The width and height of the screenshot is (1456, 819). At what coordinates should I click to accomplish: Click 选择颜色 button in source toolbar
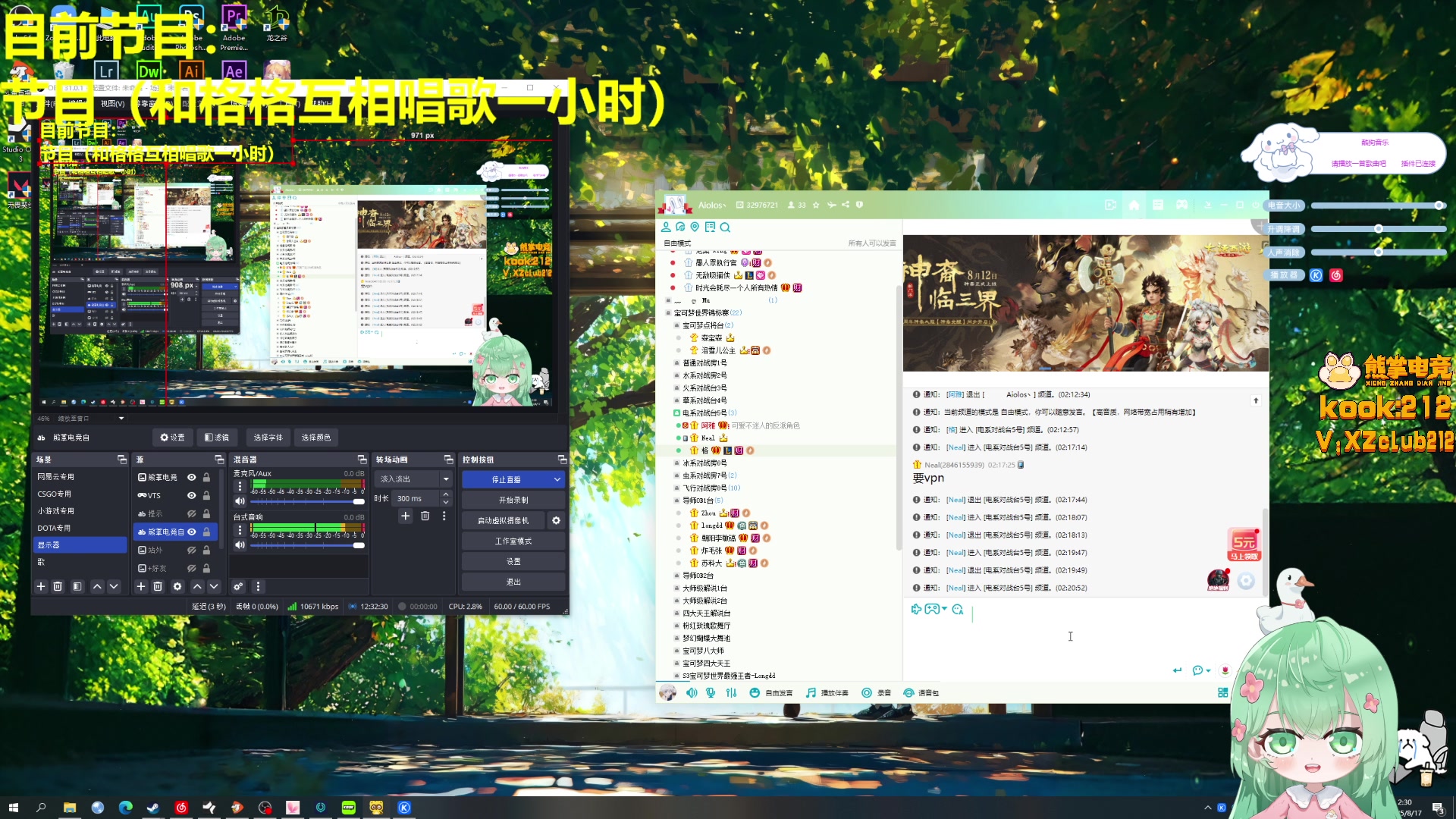316,438
